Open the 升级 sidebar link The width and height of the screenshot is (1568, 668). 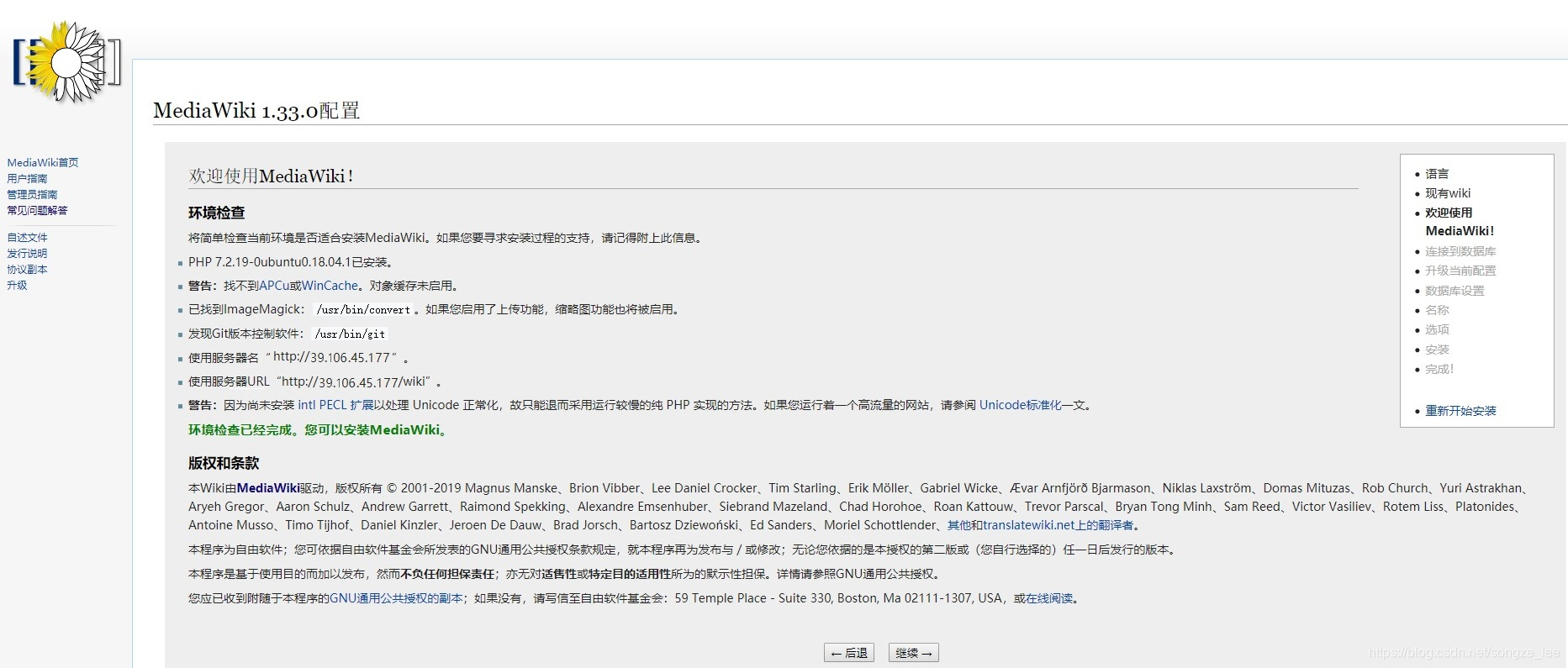[17, 285]
